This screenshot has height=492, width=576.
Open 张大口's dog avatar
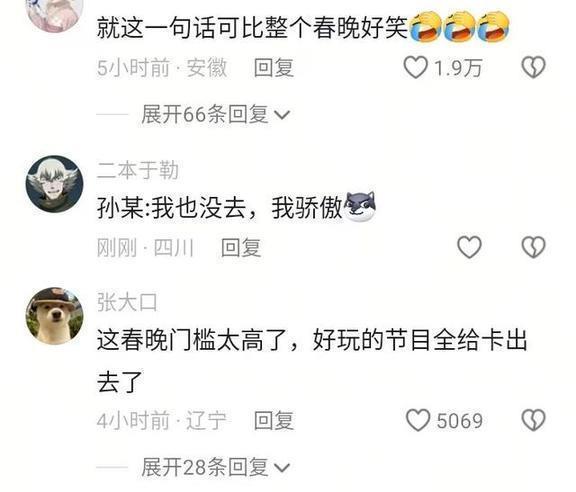(x=54, y=316)
